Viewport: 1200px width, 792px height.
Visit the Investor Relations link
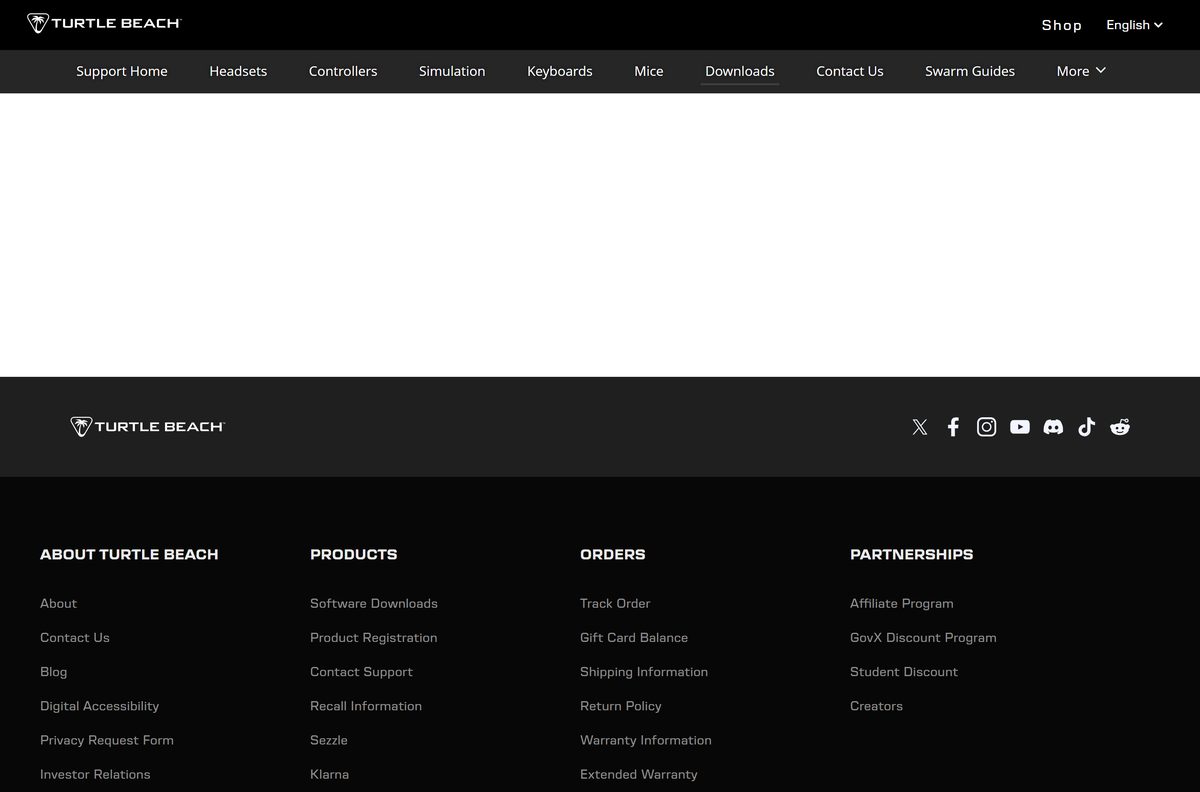tap(95, 774)
